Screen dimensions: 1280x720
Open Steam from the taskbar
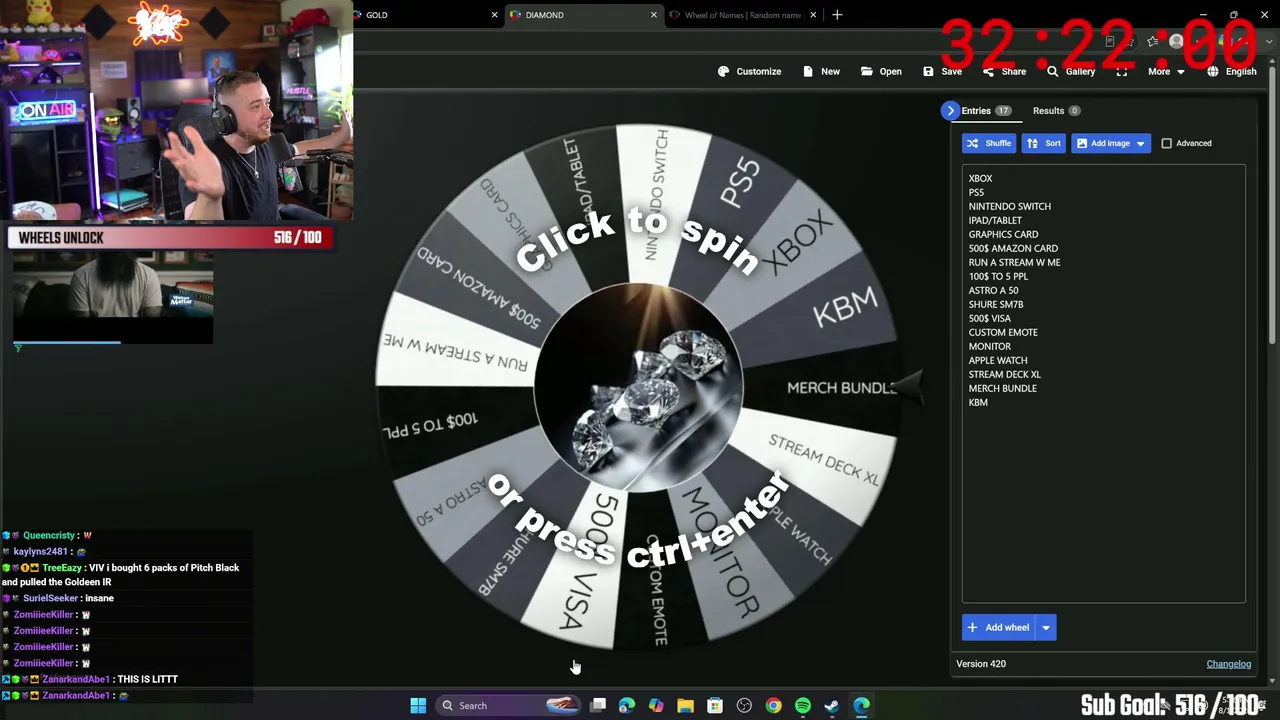point(832,706)
